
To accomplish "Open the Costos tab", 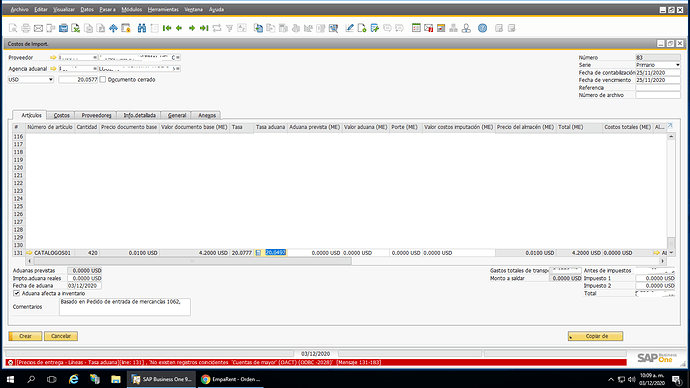I will tap(62, 115).
